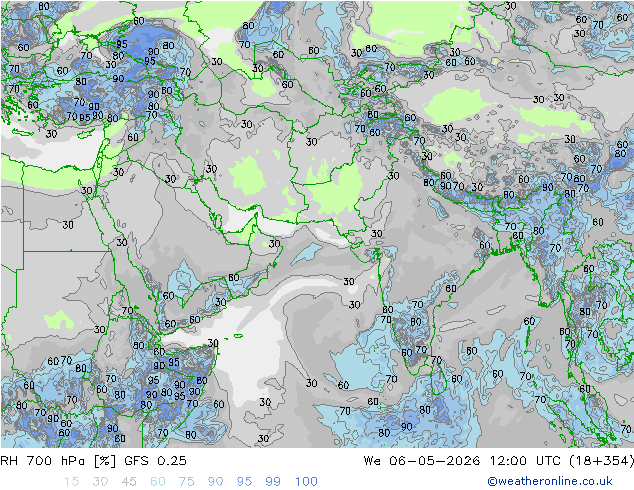Viewport: 634px width, 490px height.
Task: Select the 'RH 700 hPa [%]' title text
Action: (58, 461)
